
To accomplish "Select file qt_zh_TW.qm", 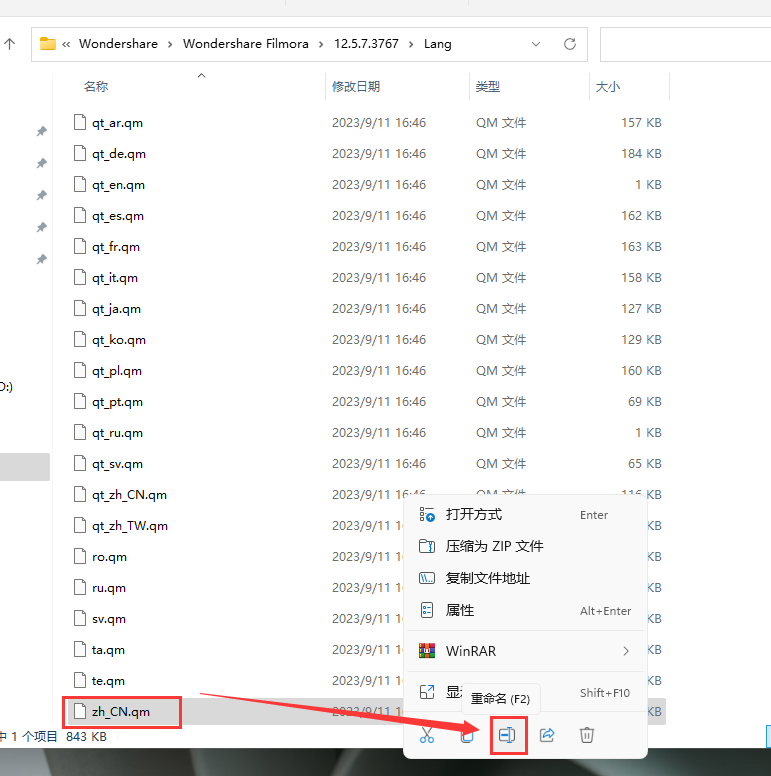I will click(x=130, y=526).
